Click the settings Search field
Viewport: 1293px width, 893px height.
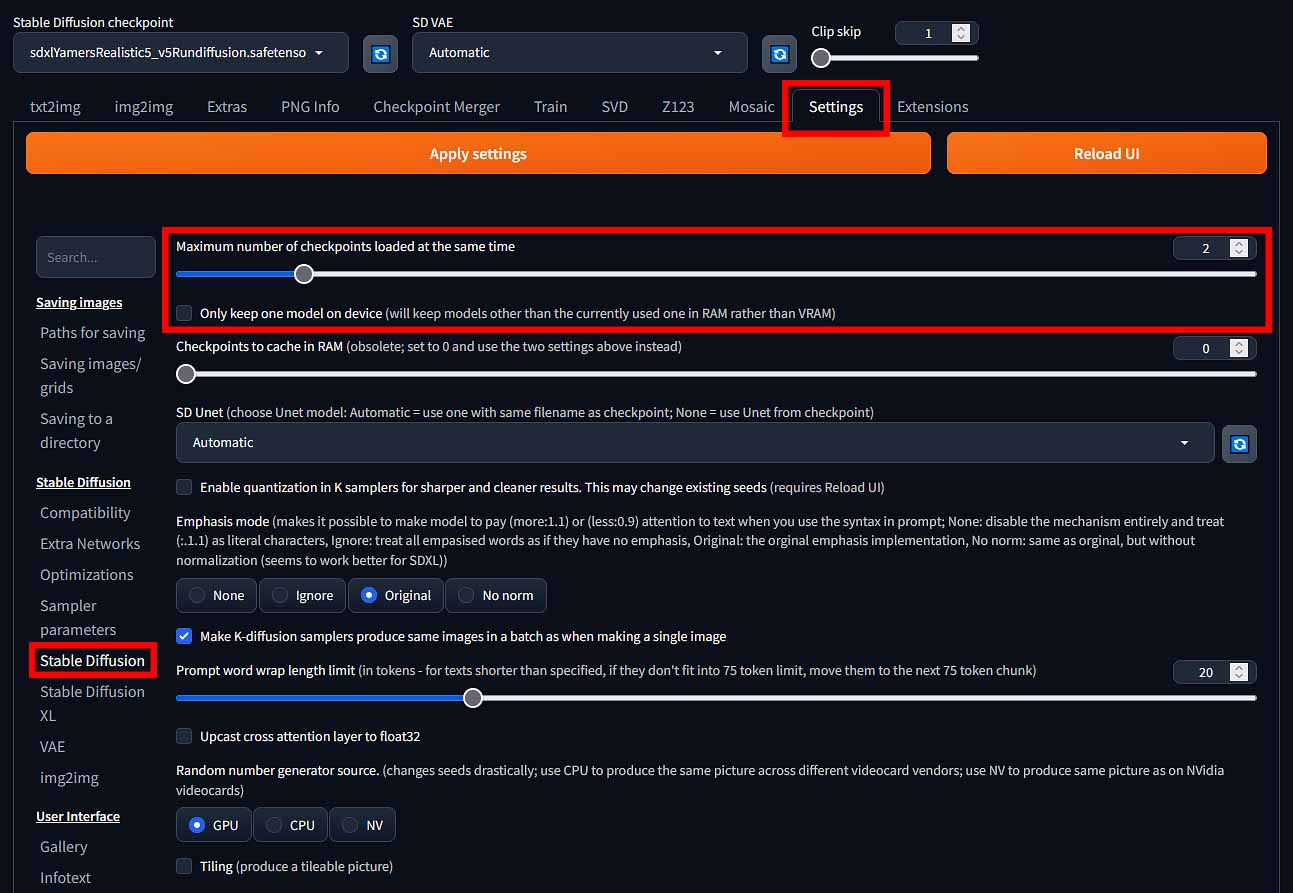click(96, 257)
